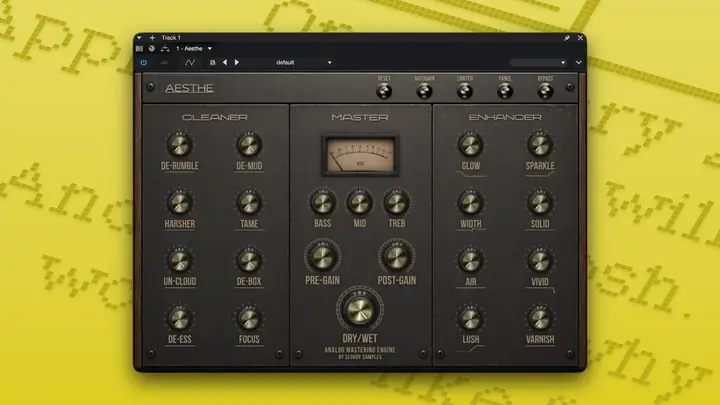The height and width of the screenshot is (405, 720).
Task: Click the round dial icon beside routing
Action: (x=152, y=48)
